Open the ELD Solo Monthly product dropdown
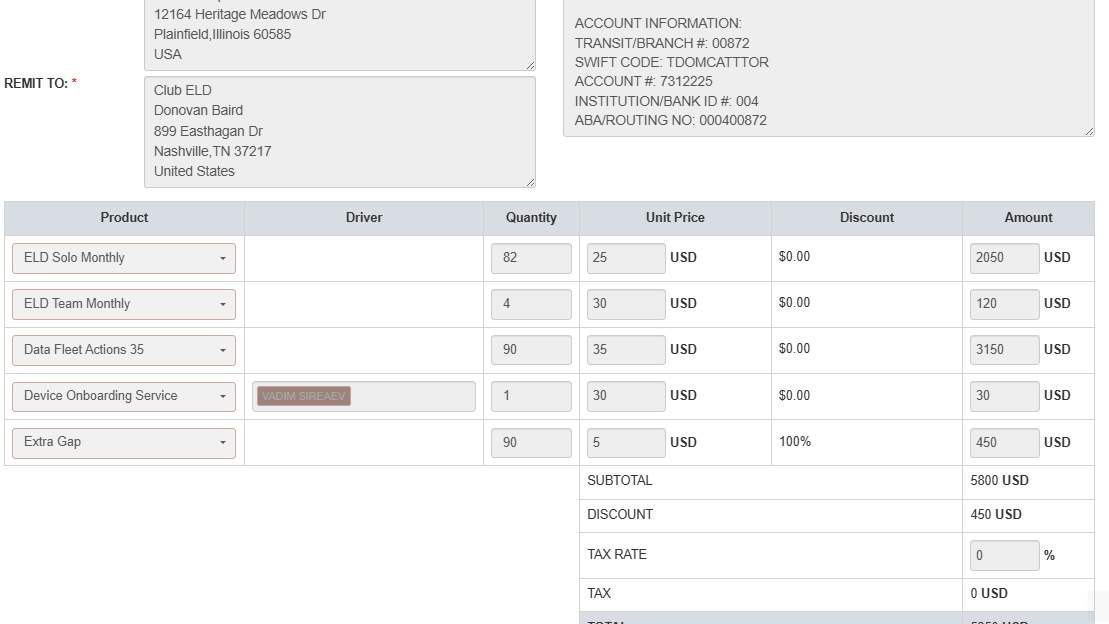Image resolution: width=1109 pixels, height=624 pixels. coord(124,258)
